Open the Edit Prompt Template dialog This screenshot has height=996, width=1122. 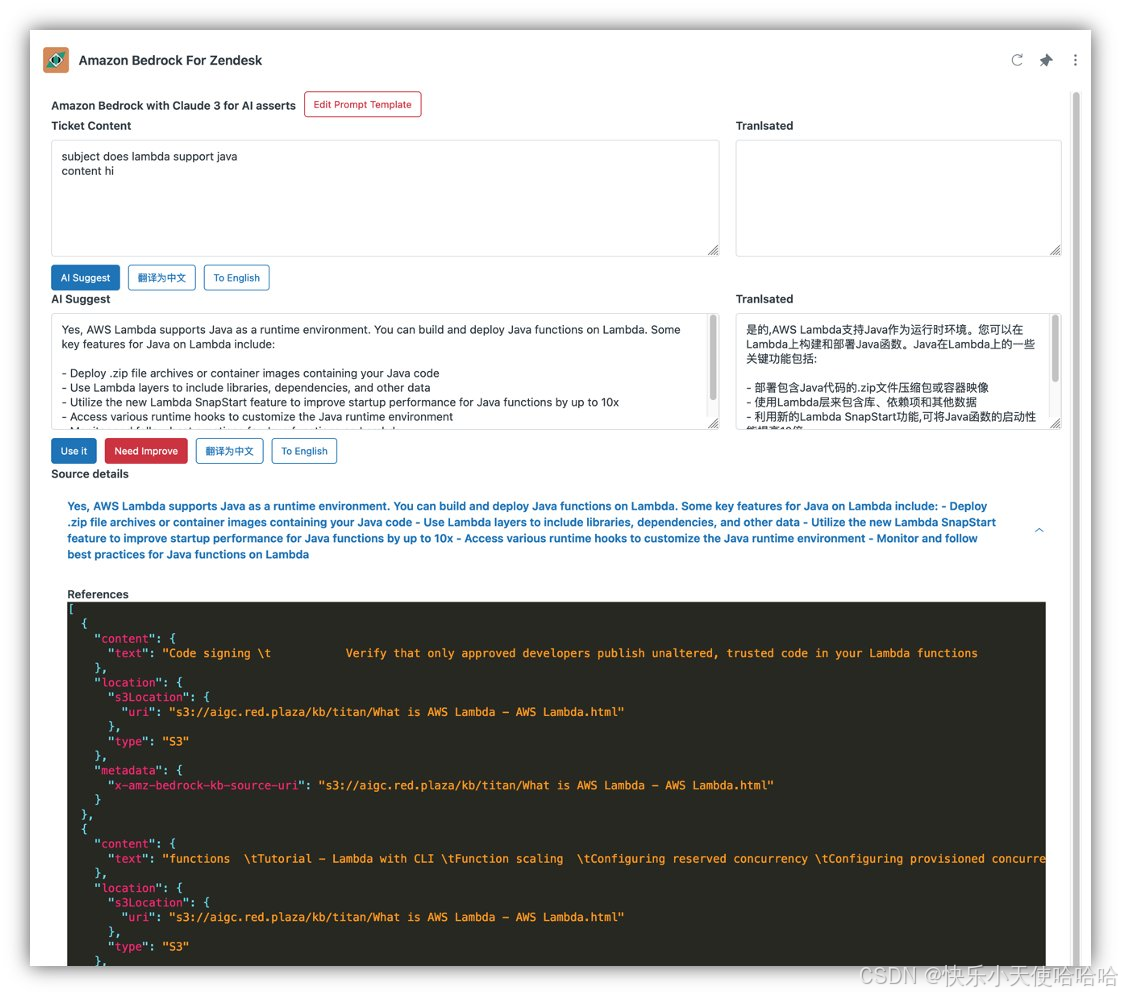pos(362,104)
